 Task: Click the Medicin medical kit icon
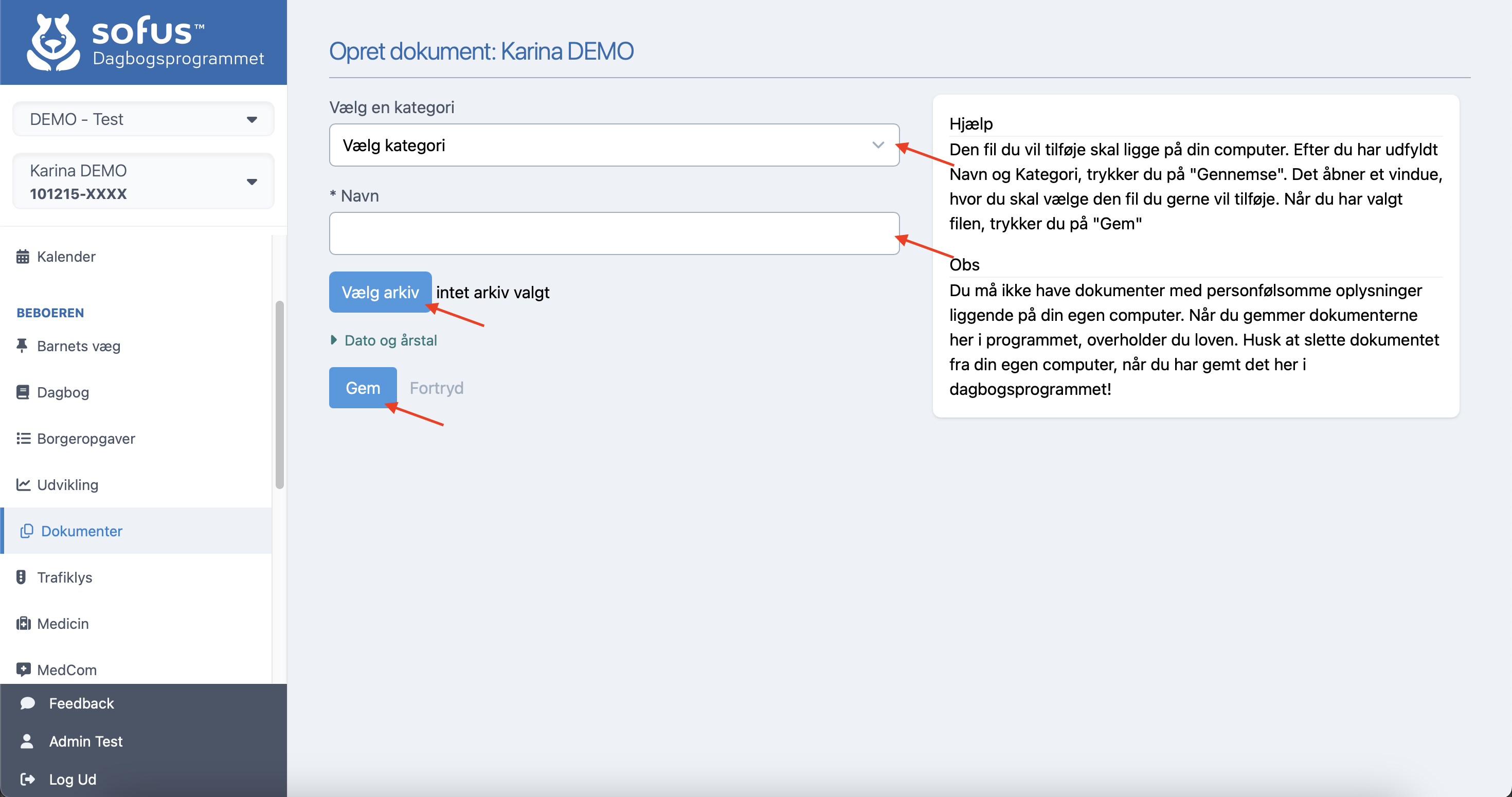(x=23, y=623)
